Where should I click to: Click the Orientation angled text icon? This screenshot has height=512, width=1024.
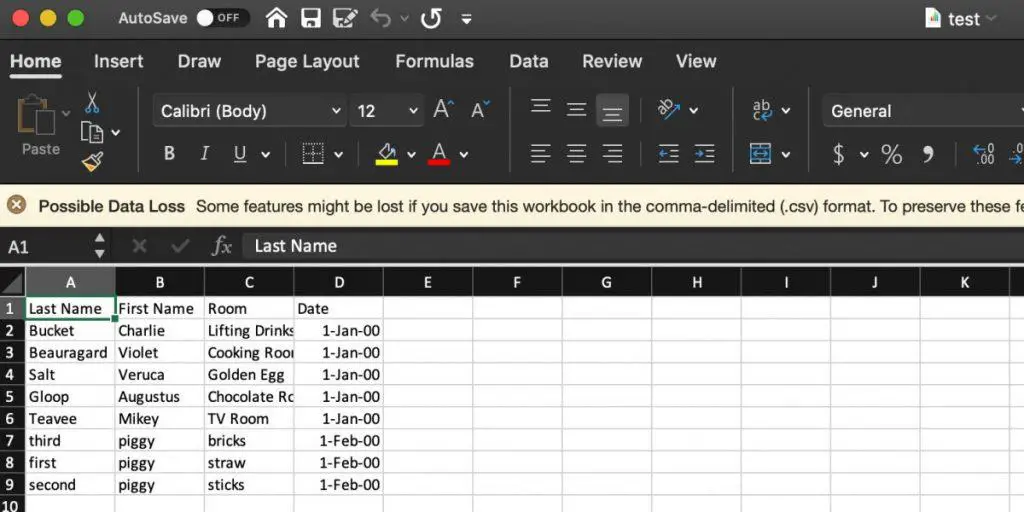tap(669, 109)
